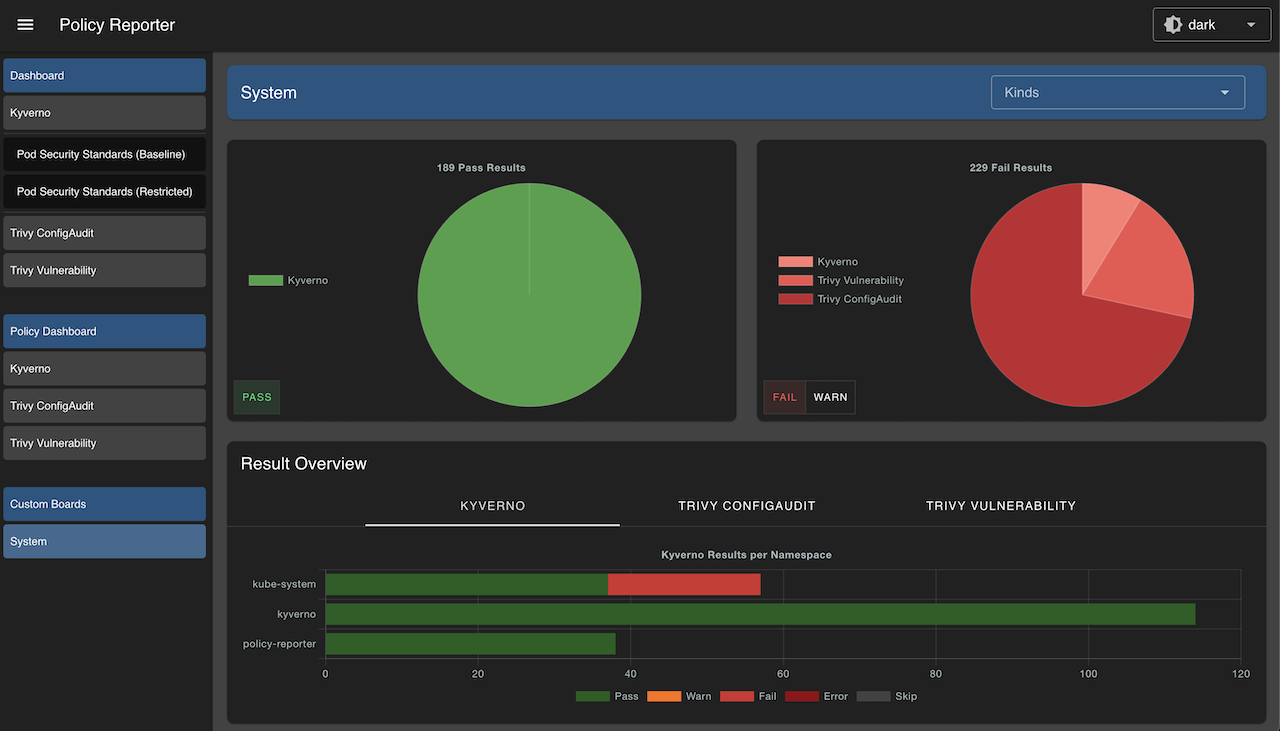Click 'Kyverno Results per Namespace' title
The width and height of the screenshot is (1280, 731).
click(x=746, y=555)
